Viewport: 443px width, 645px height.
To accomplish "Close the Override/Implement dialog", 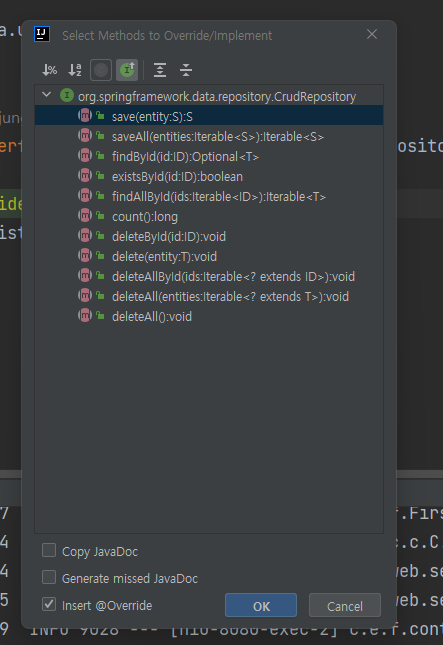I will pos(372,35).
